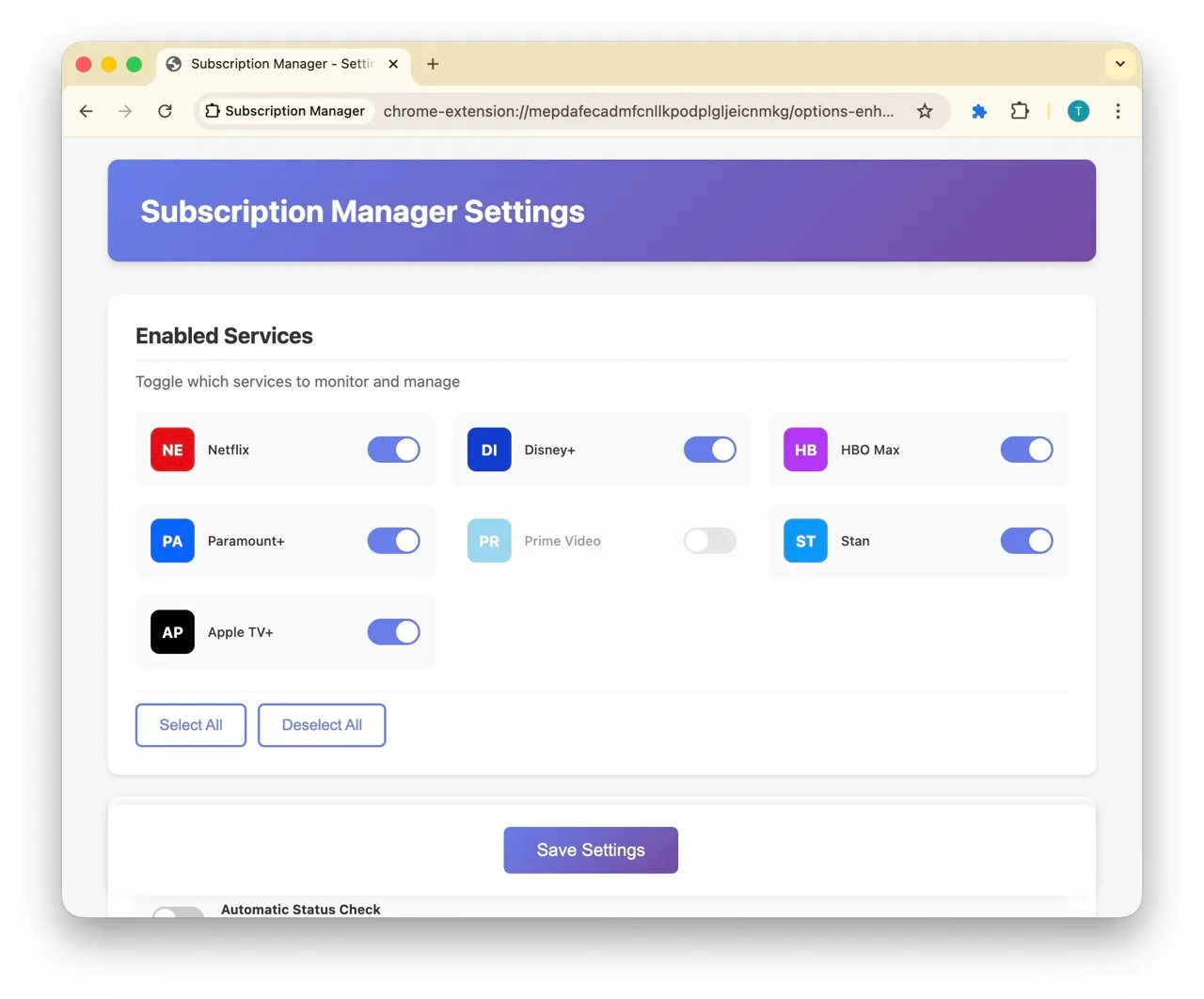Image resolution: width=1204 pixels, height=999 pixels.
Task: Click the blue Disney+ DI icon
Action: (x=489, y=450)
